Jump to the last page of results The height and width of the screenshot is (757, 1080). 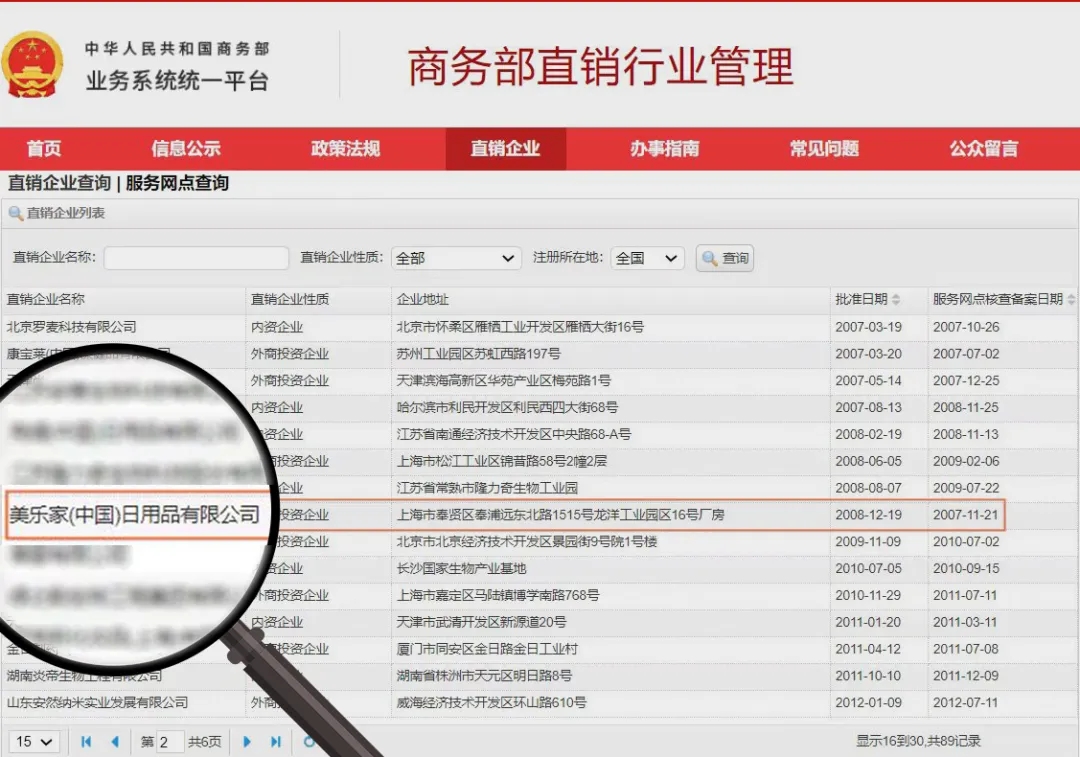click(x=275, y=742)
